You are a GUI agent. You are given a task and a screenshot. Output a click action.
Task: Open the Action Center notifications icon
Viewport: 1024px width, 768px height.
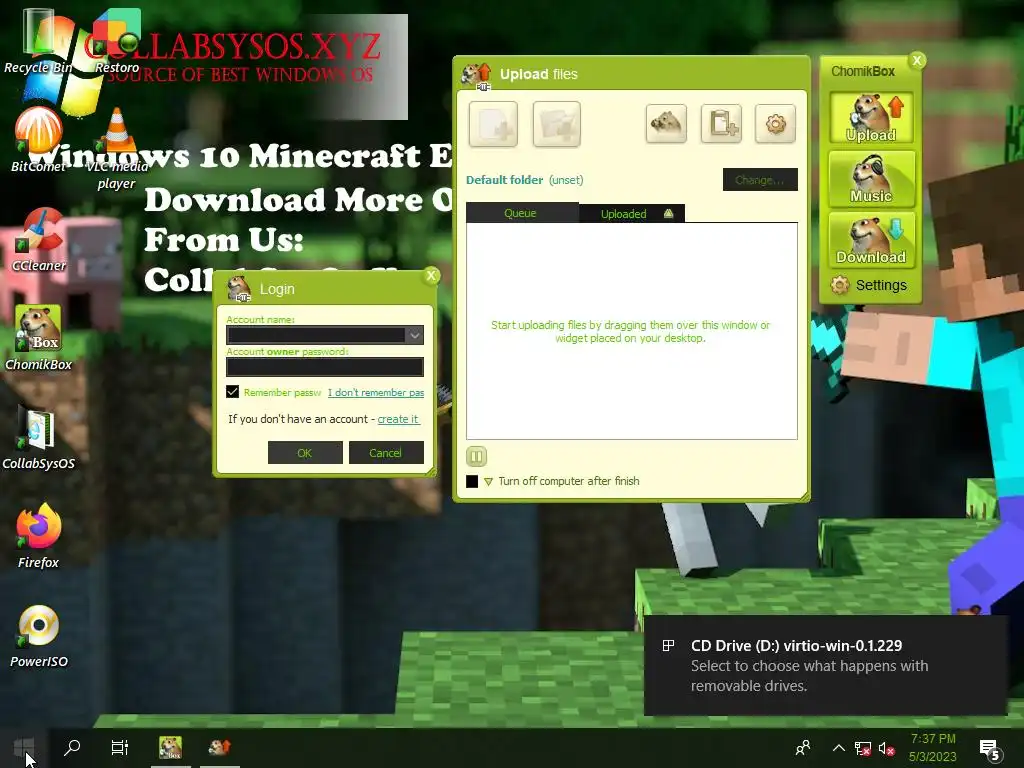(990, 750)
